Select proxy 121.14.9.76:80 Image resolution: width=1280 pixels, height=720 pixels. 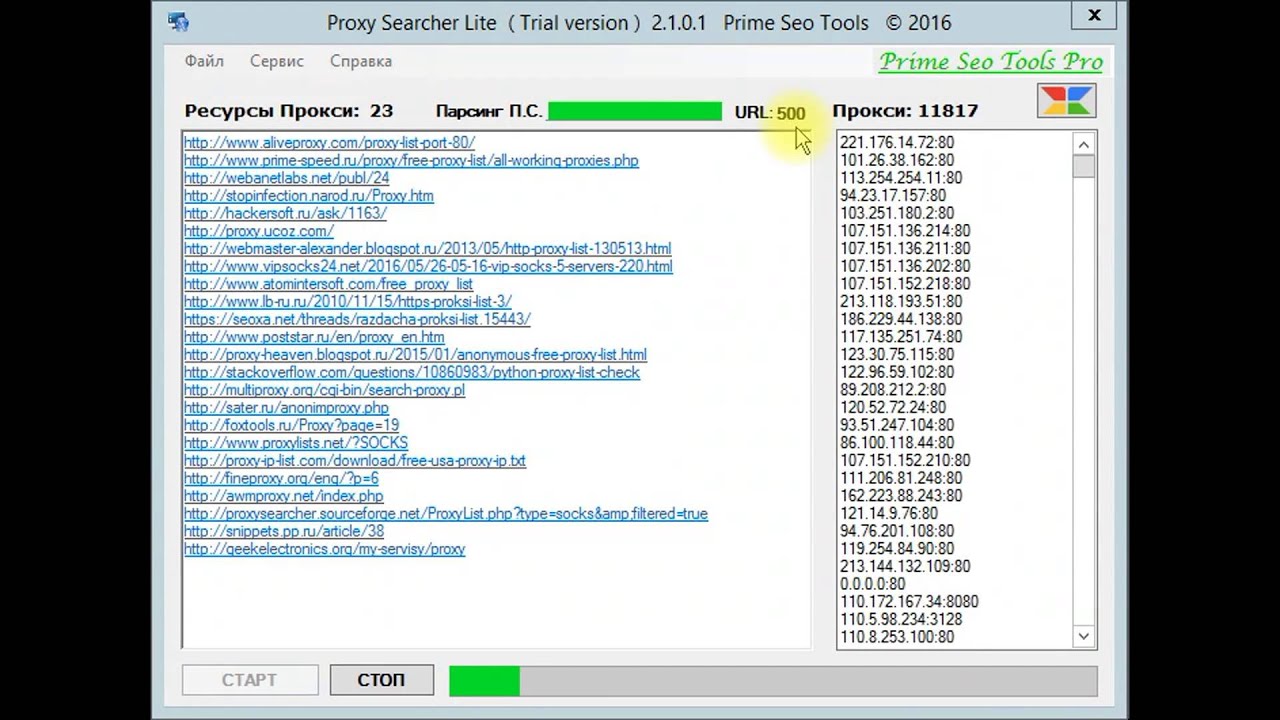tap(889, 514)
